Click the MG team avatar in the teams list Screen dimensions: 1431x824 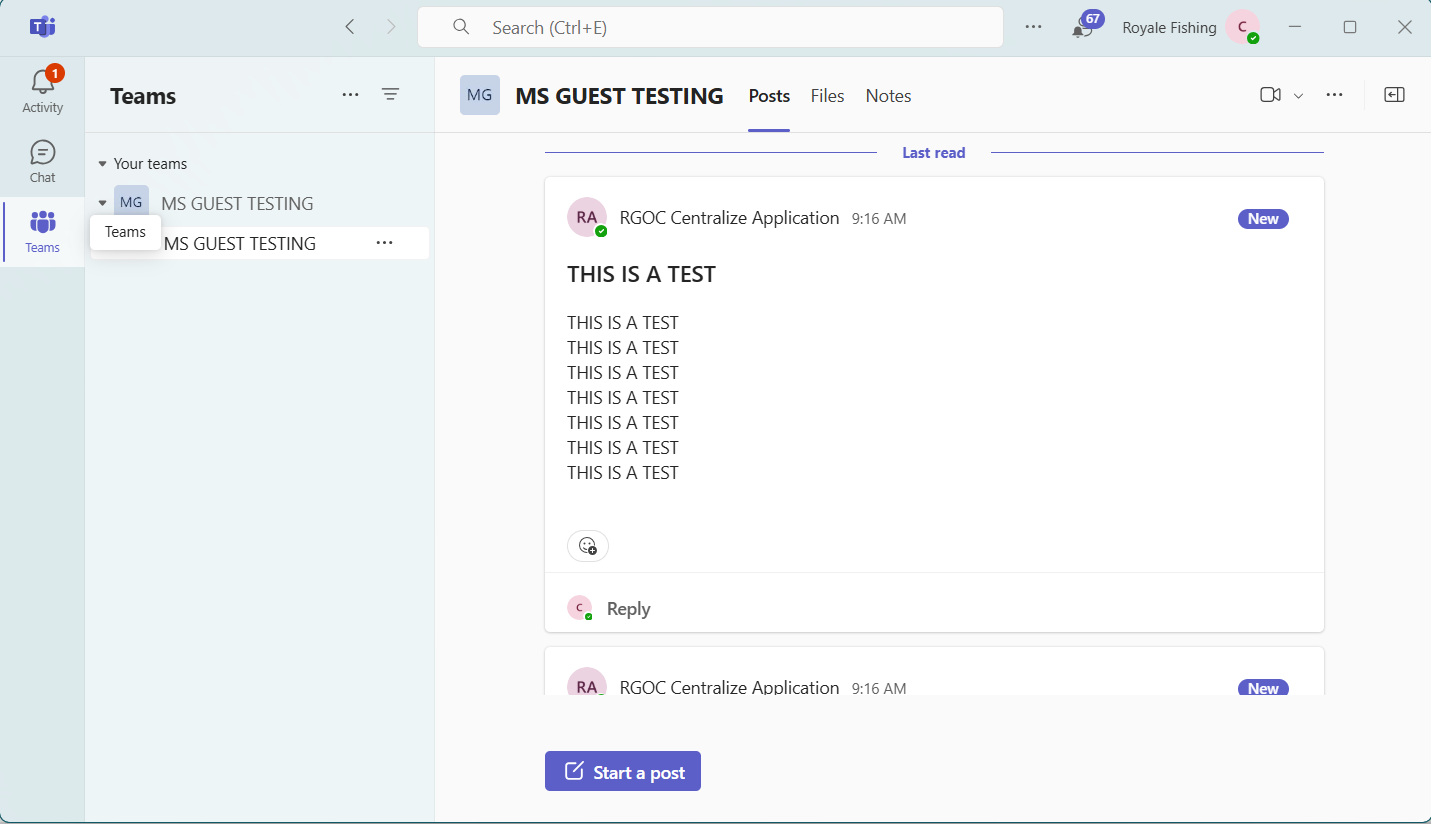[x=131, y=202]
